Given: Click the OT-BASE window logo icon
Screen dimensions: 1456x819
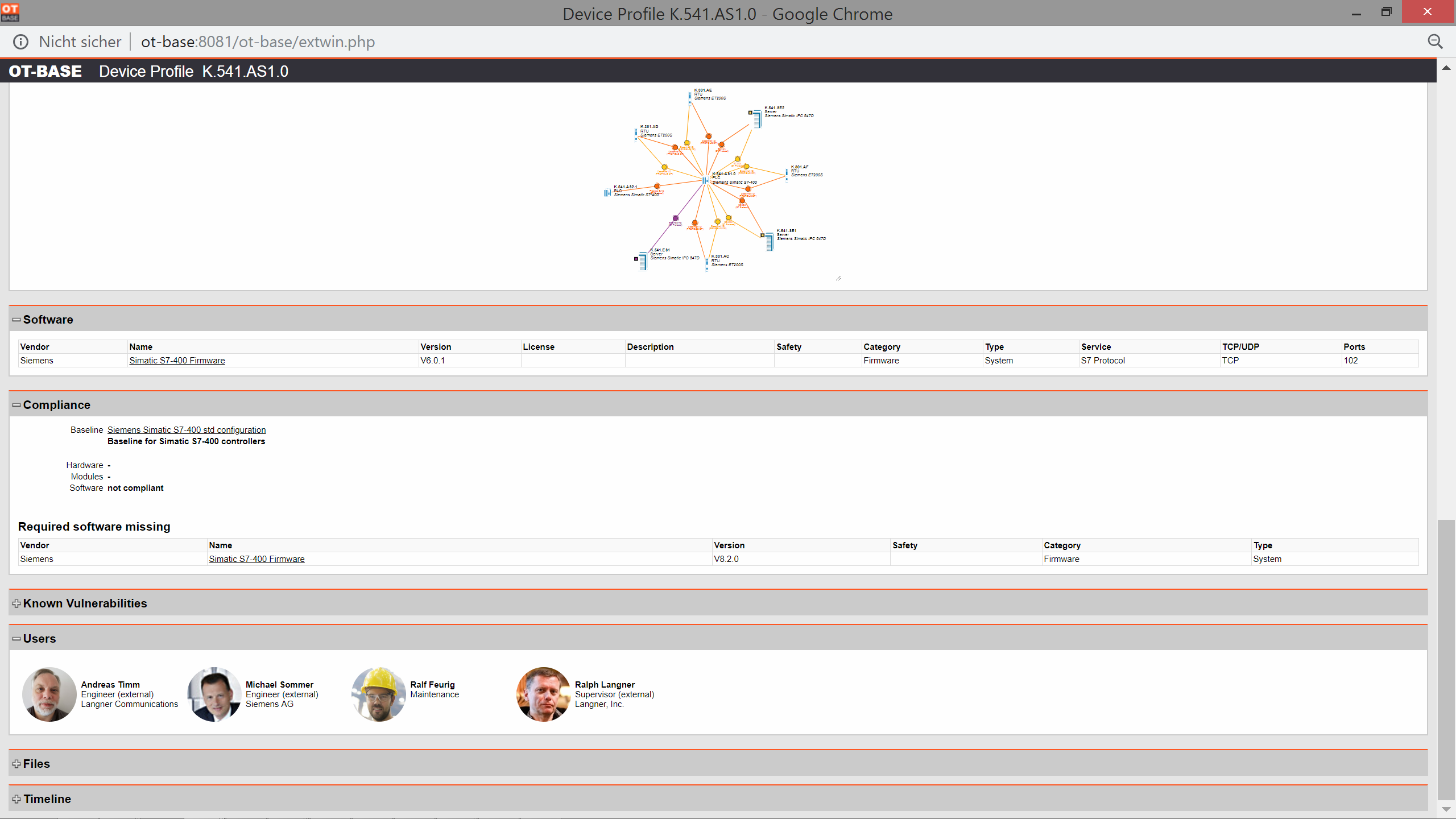Looking at the screenshot, I should (x=10, y=12).
